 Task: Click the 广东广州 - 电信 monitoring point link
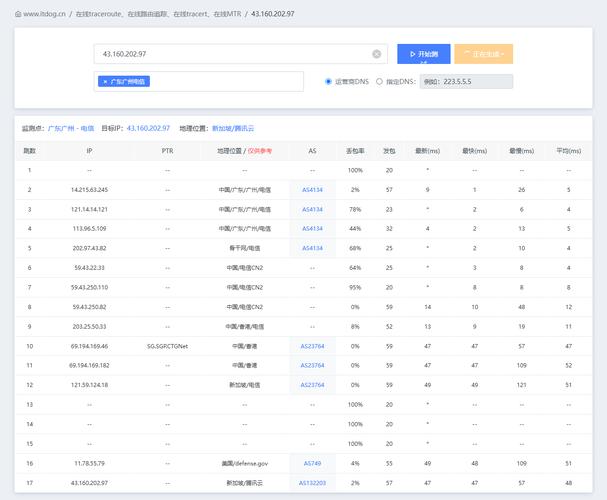click(x=71, y=128)
